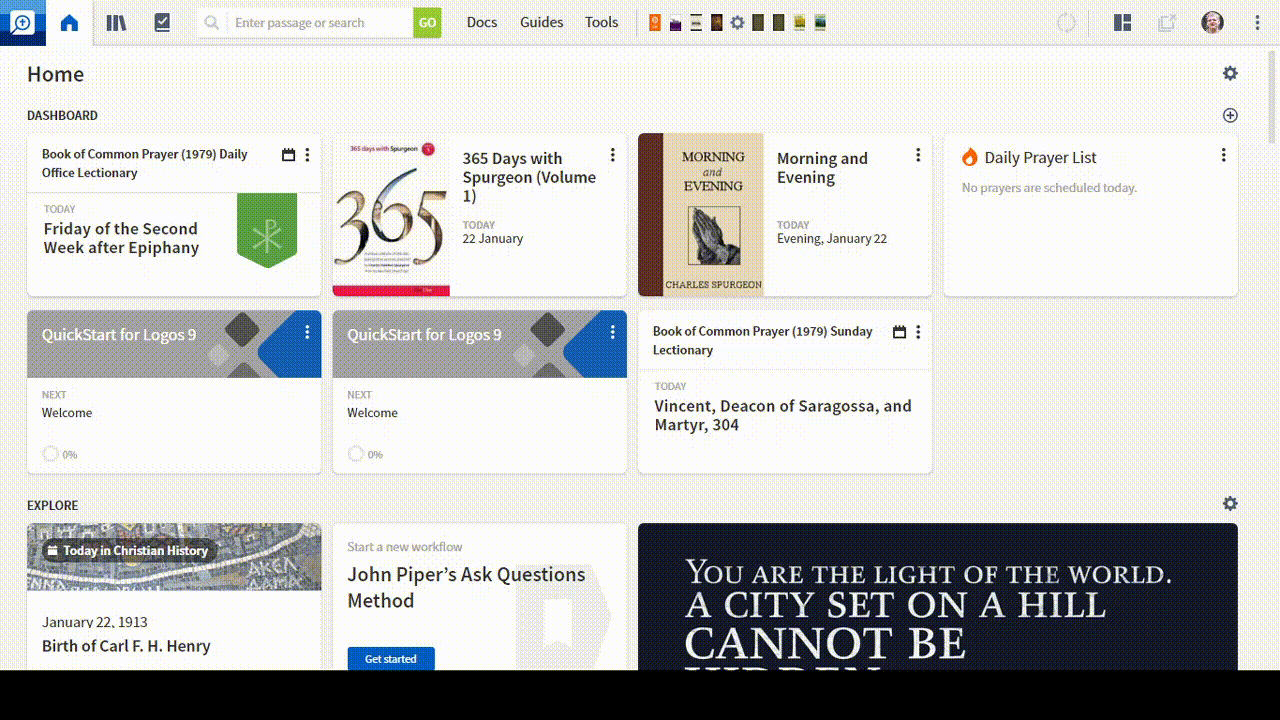
Task: Click Get started on John Piper's workflow
Action: [x=390, y=658]
